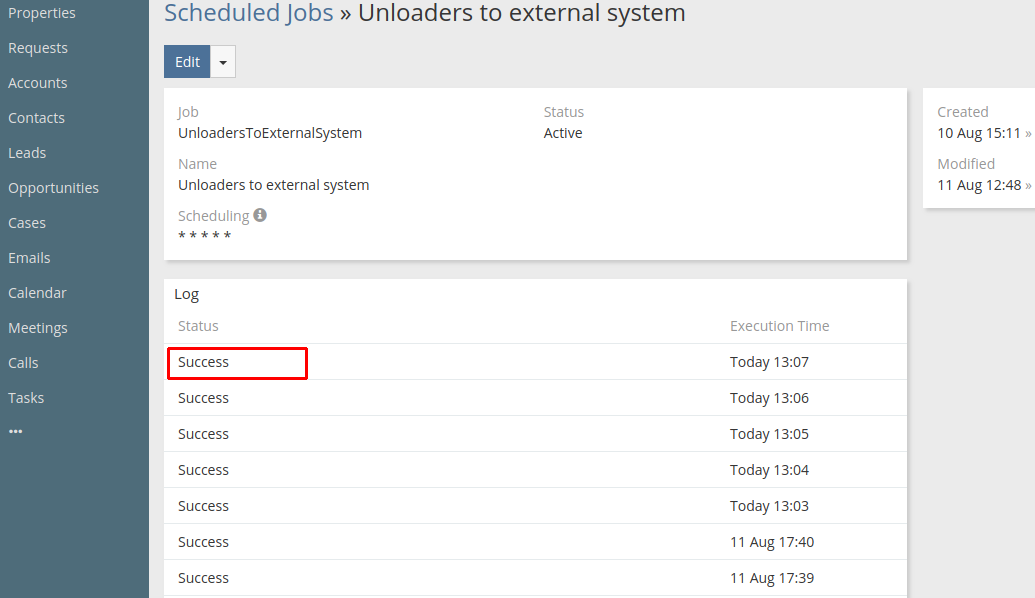The image size is (1035, 598).
Task: Click the Scheduling info icon
Action: (x=260, y=215)
